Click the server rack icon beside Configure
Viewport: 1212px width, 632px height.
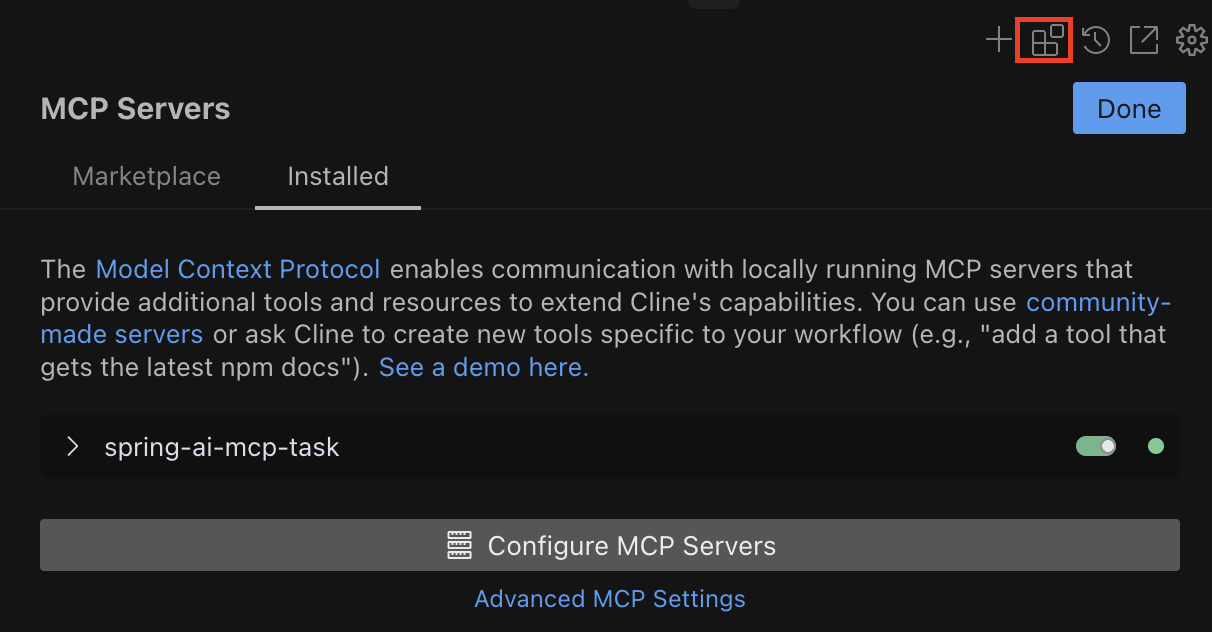tap(459, 546)
